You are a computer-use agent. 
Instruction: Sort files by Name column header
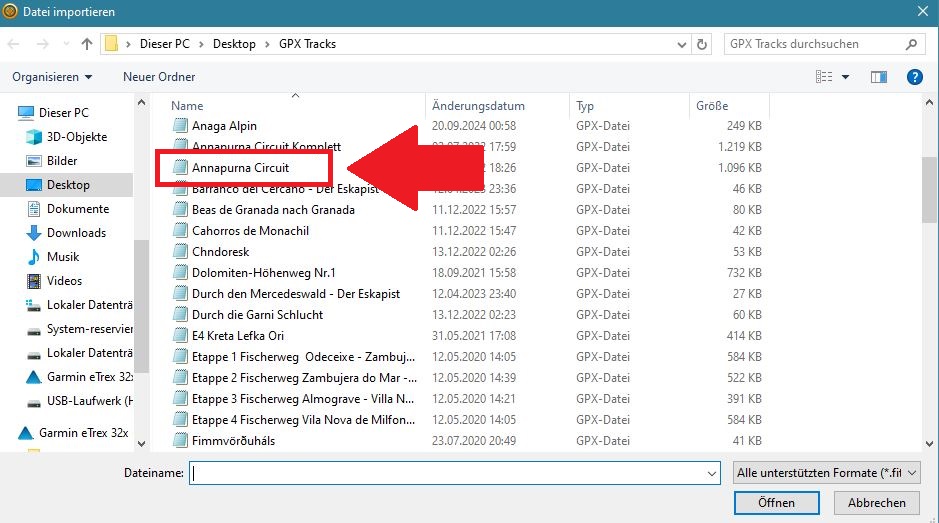pyautogui.click(x=187, y=105)
